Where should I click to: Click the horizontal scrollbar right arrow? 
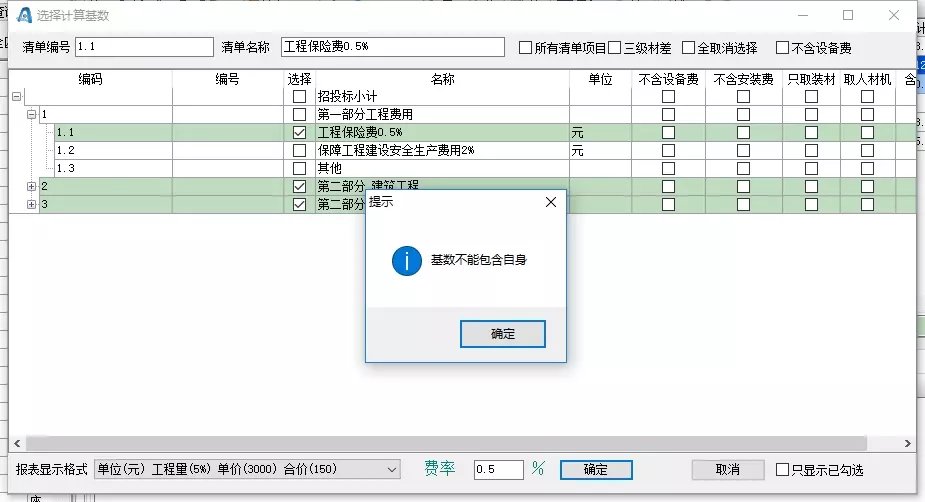907,443
